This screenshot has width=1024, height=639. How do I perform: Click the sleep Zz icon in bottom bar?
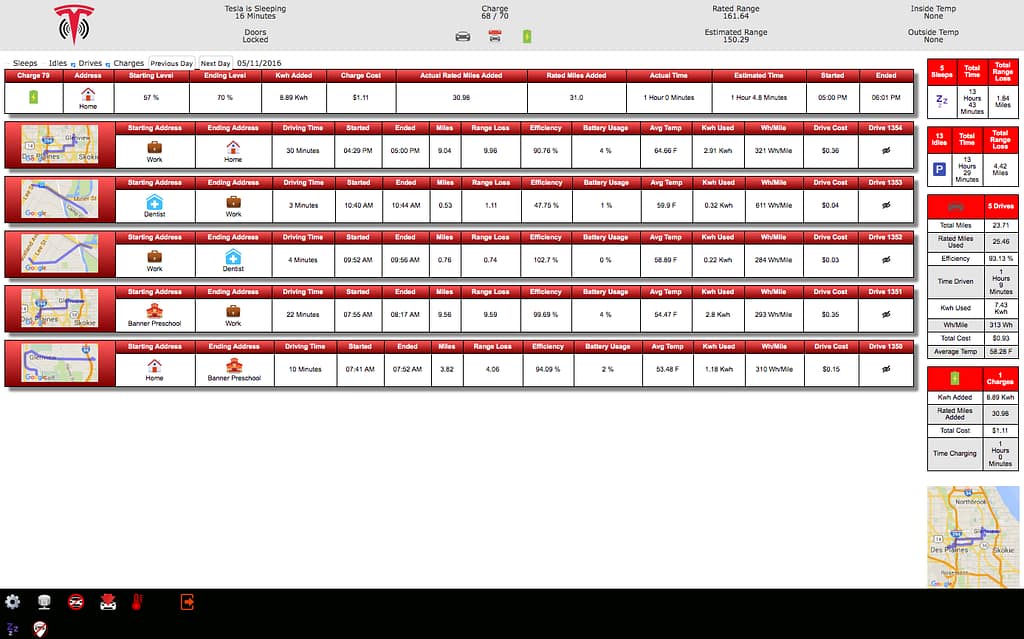pyautogui.click(x=13, y=628)
